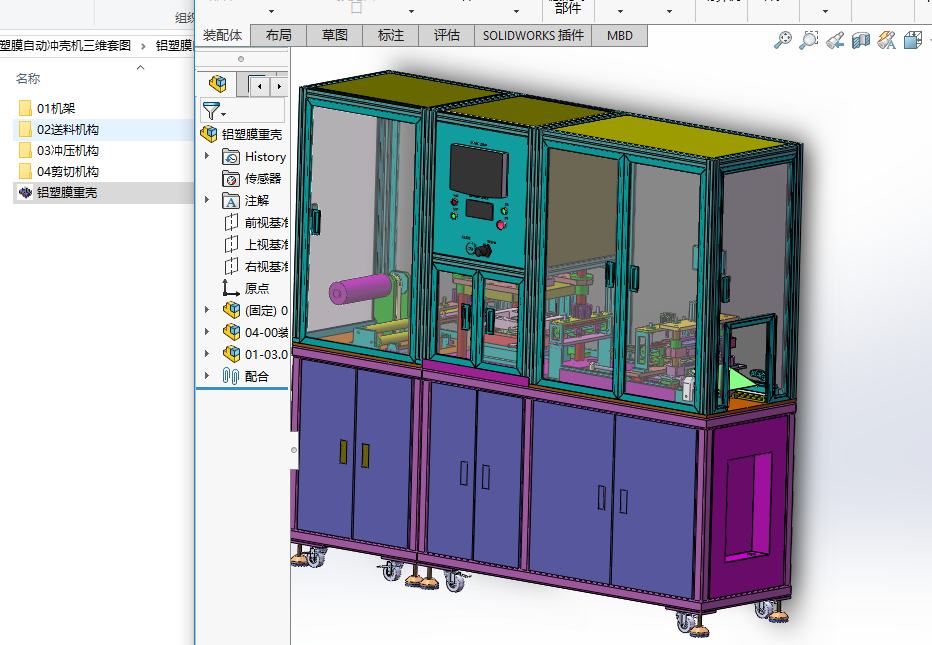This screenshot has width=932, height=645.
Task: Click the 名称 column header
Action: pyautogui.click(x=28, y=78)
